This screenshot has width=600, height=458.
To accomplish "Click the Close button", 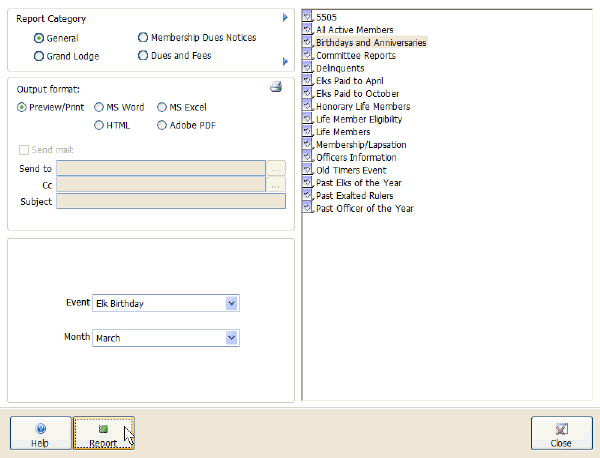I will point(561,433).
